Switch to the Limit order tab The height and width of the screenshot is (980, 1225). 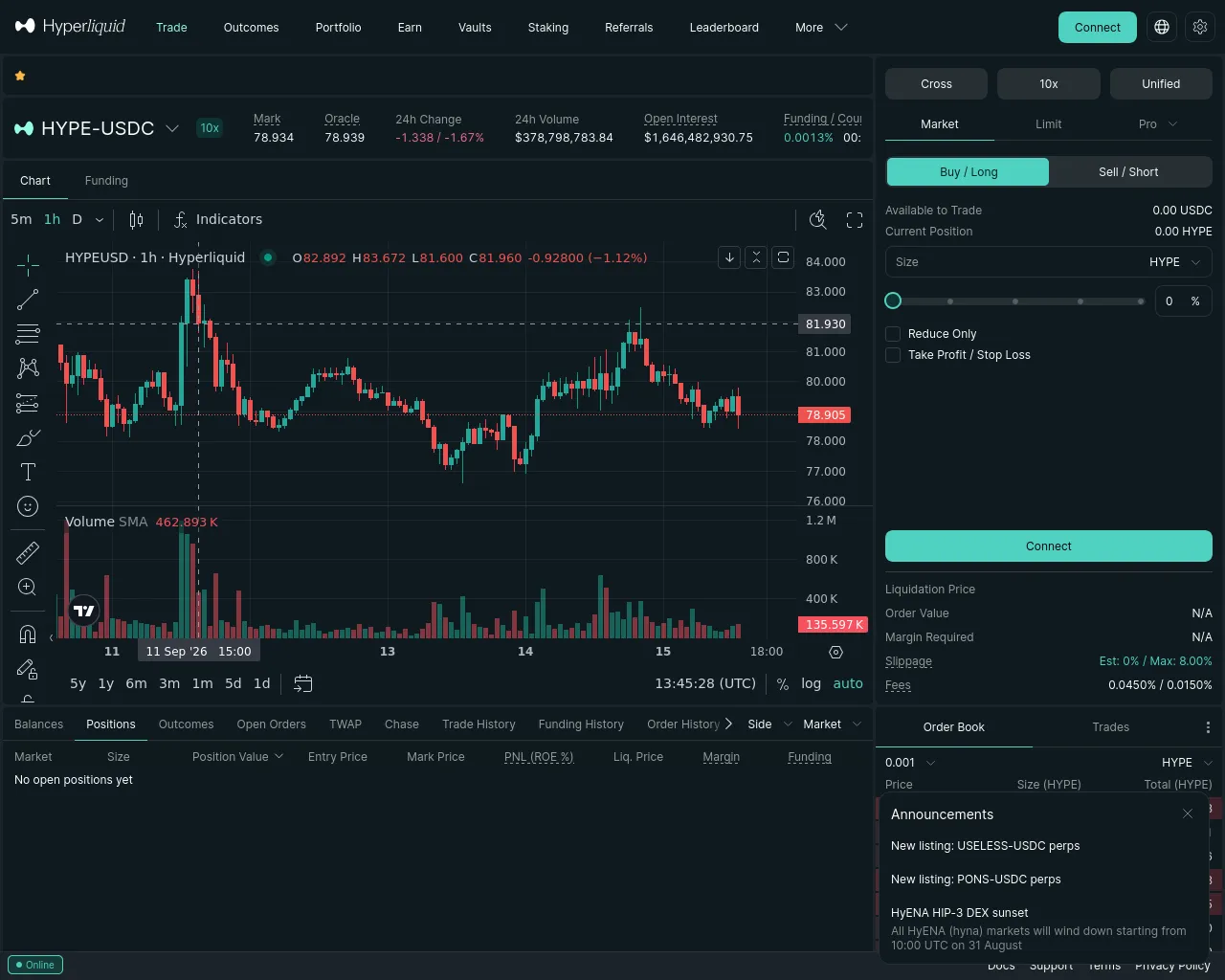pos(1049,124)
